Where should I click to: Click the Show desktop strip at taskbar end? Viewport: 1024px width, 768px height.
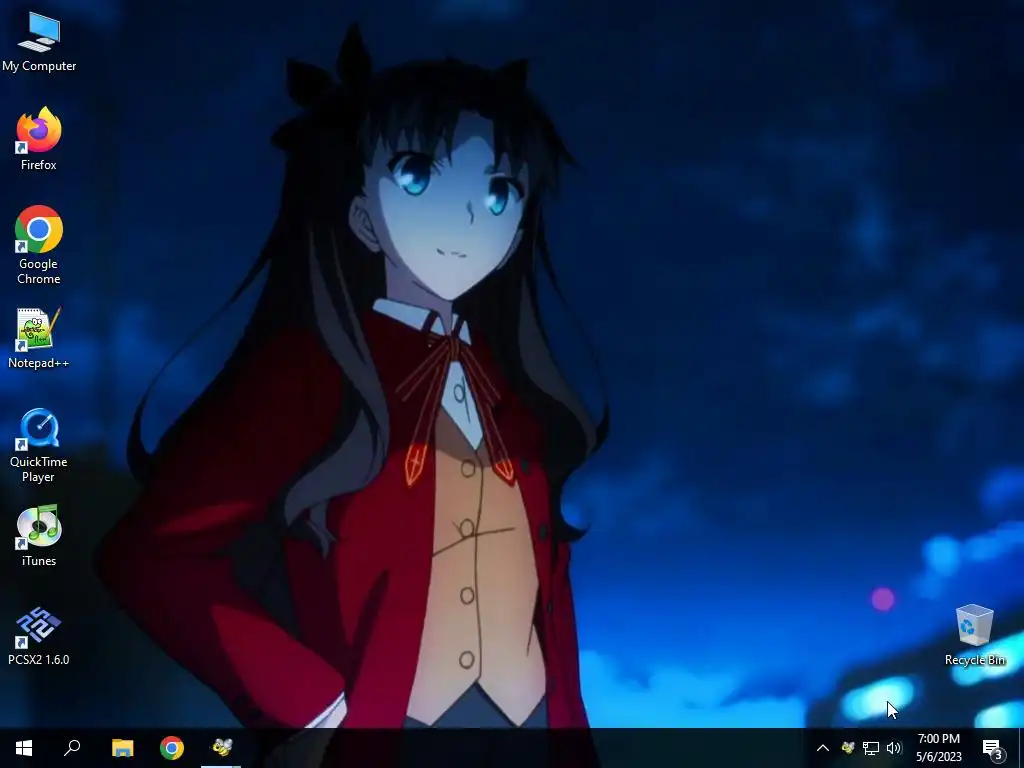tap(1021, 748)
